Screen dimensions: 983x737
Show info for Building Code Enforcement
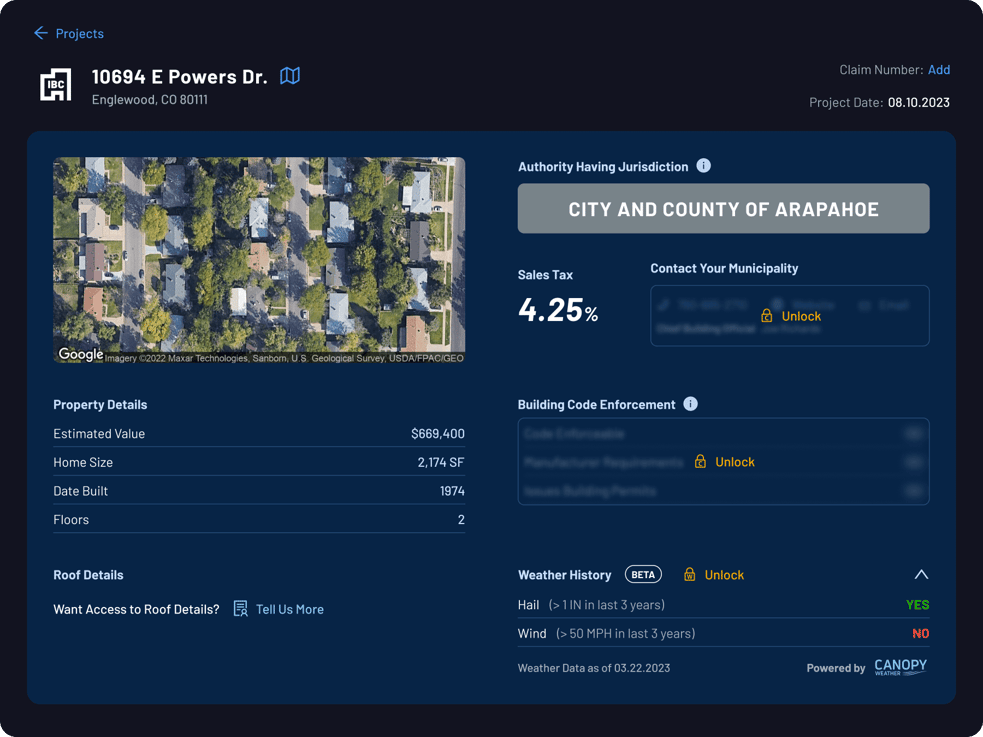click(x=690, y=404)
